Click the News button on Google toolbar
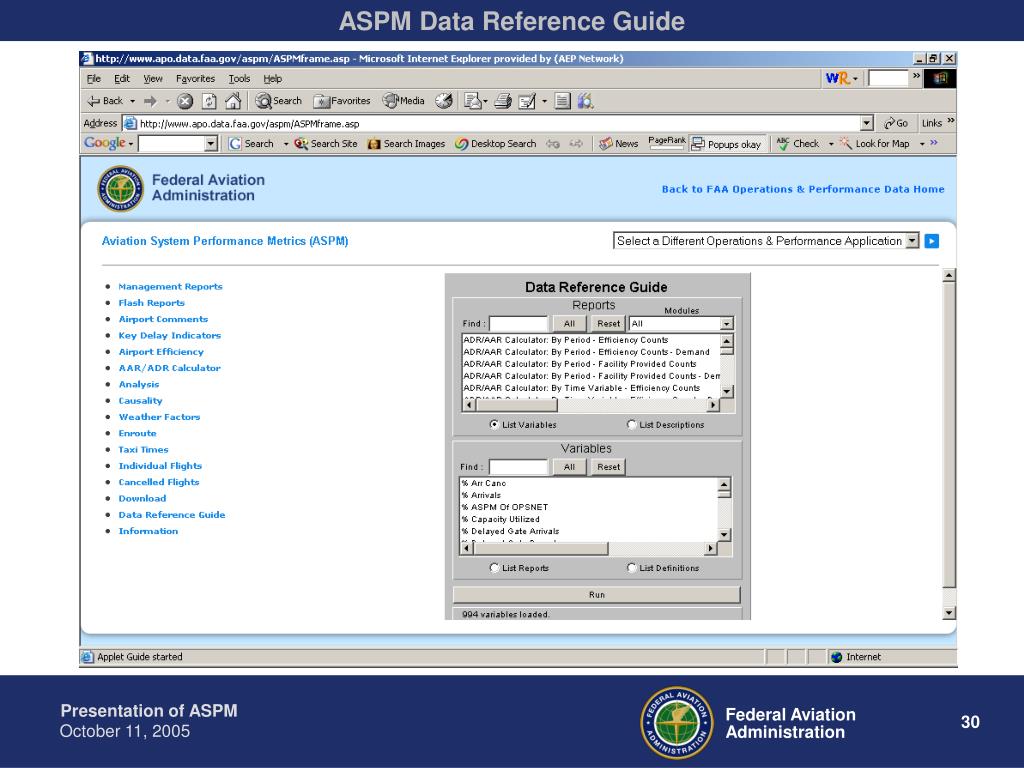The height and width of the screenshot is (768, 1024). point(618,144)
